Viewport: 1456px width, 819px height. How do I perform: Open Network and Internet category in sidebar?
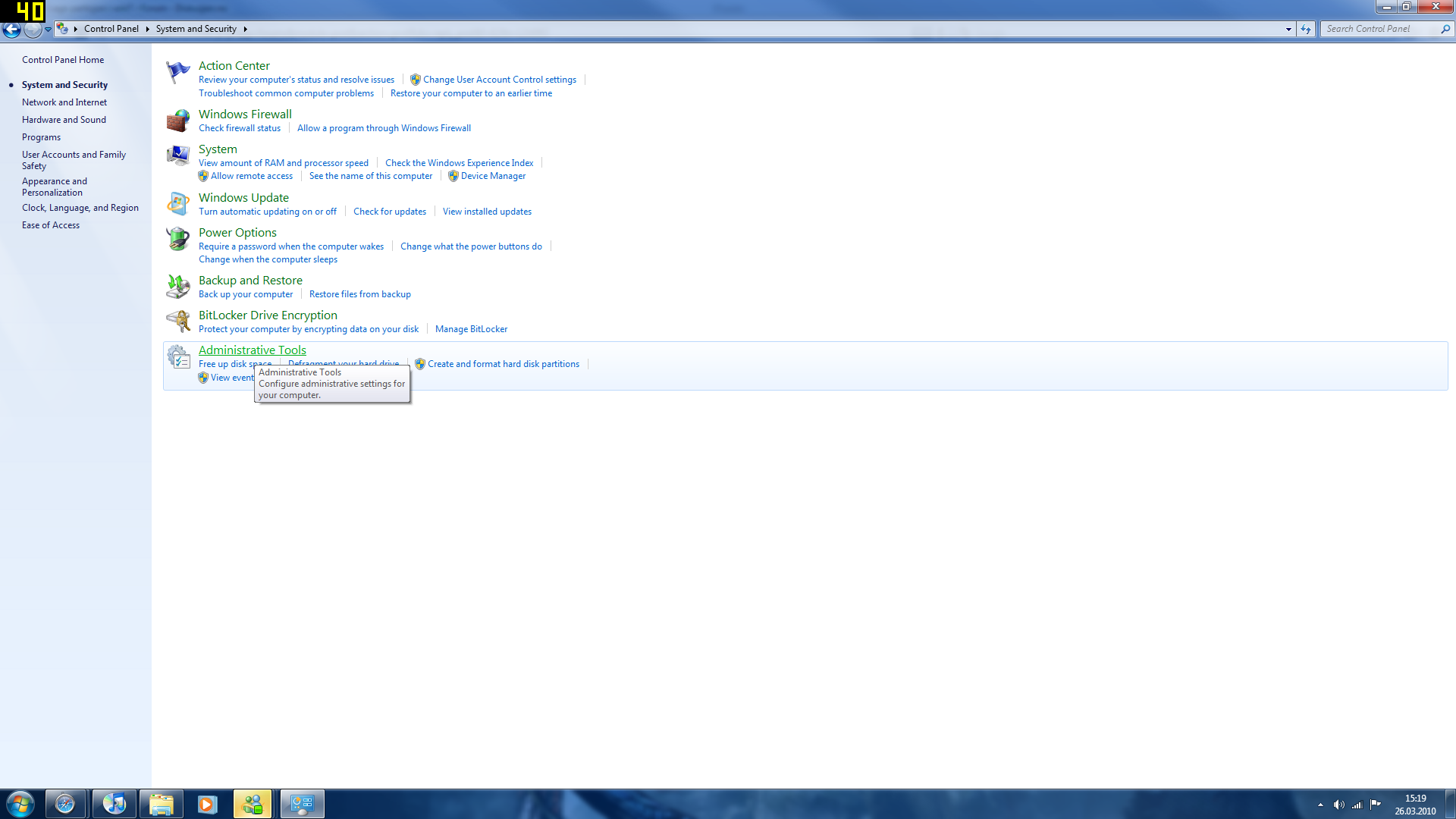coord(64,102)
